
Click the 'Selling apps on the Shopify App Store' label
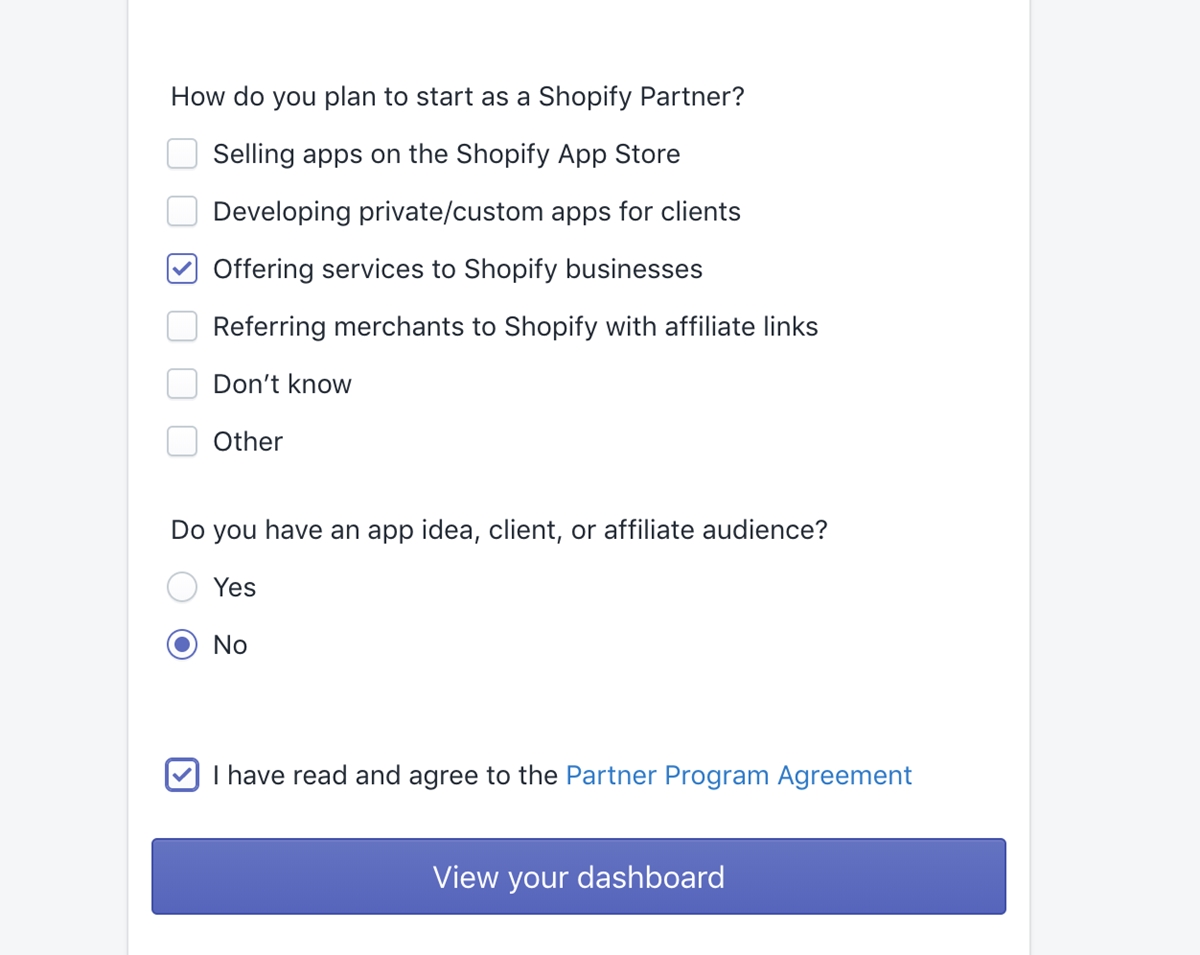click(447, 154)
